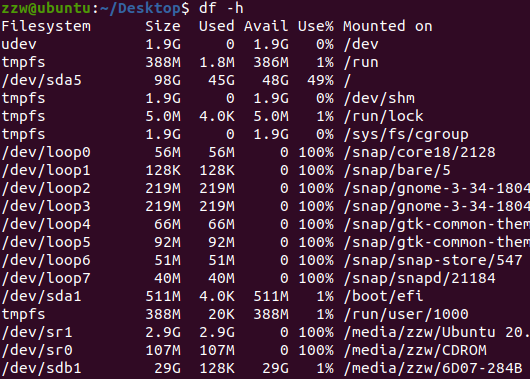Click the '/dev/loop2' filesystem entry
Viewport: 530px width, 379px height.
pos(46,188)
